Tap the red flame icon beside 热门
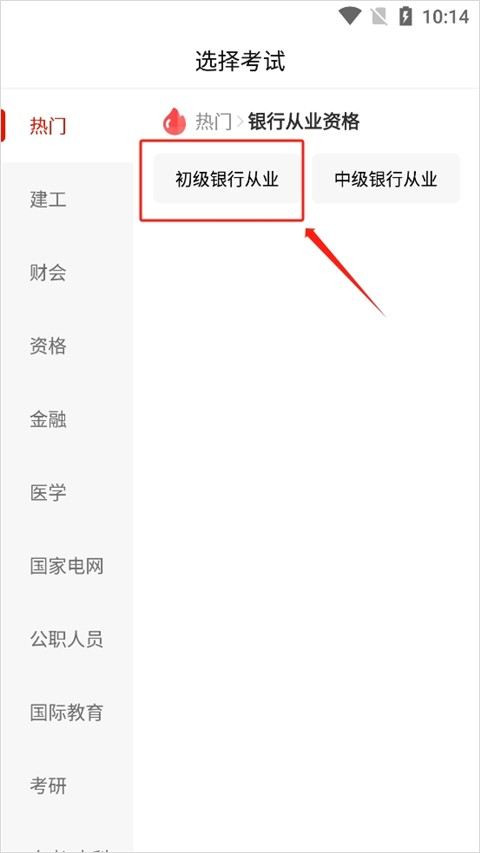The height and width of the screenshot is (853, 480). (x=174, y=121)
